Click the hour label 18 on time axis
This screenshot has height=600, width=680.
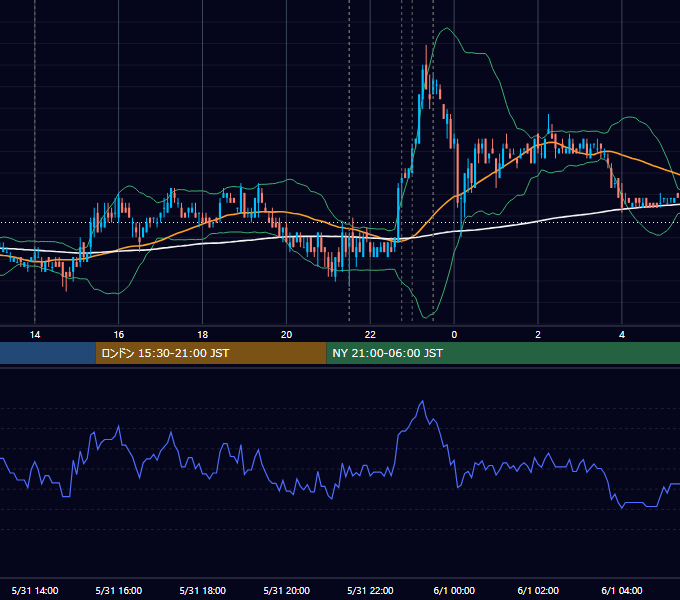(203, 335)
